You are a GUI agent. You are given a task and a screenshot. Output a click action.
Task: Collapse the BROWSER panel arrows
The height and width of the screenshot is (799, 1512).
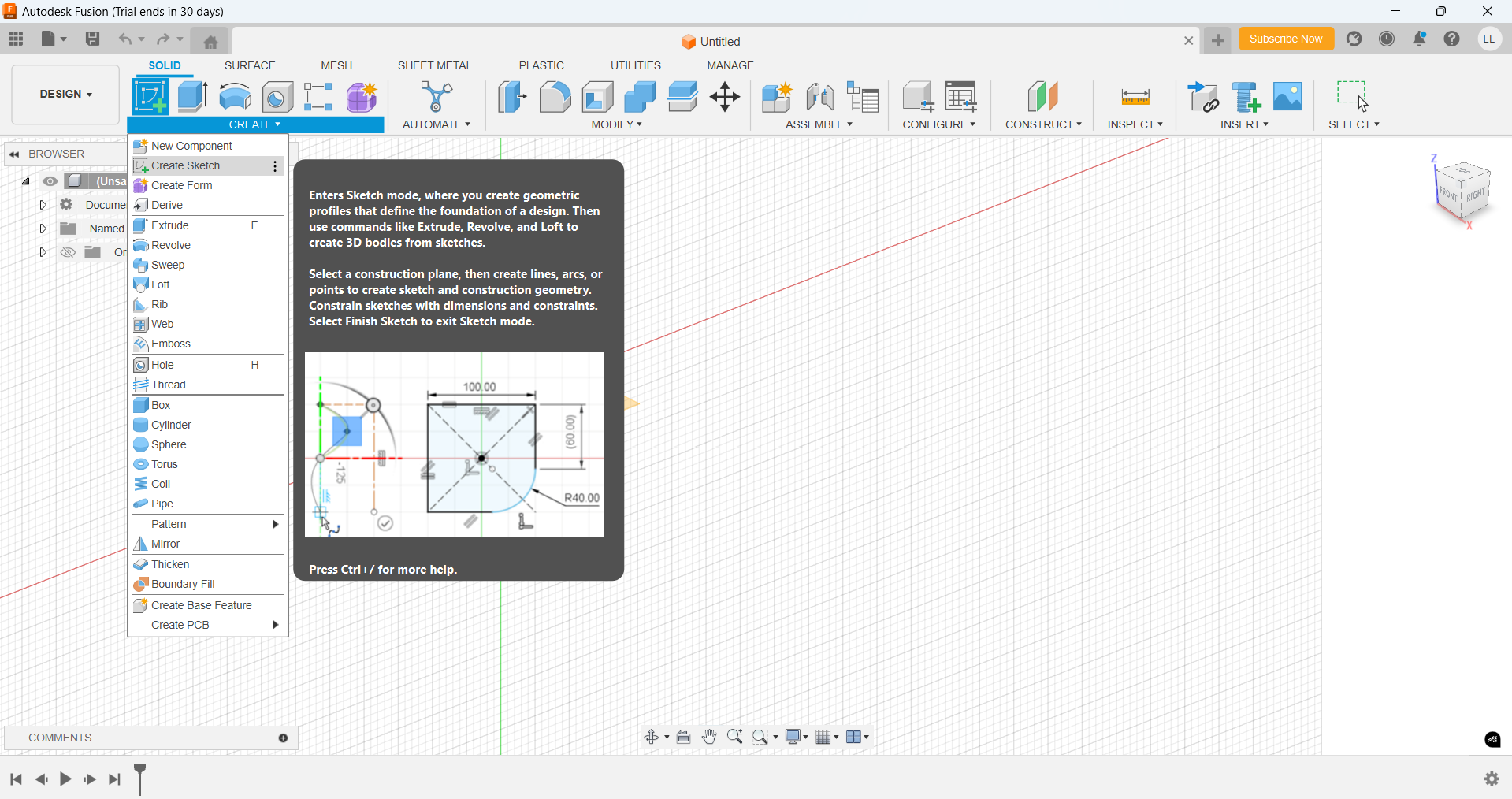(14, 154)
